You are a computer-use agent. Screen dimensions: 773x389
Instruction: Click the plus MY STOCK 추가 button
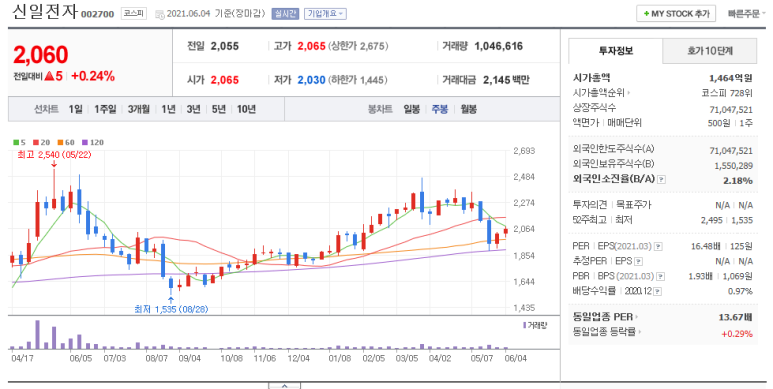pyautogui.click(x=676, y=14)
